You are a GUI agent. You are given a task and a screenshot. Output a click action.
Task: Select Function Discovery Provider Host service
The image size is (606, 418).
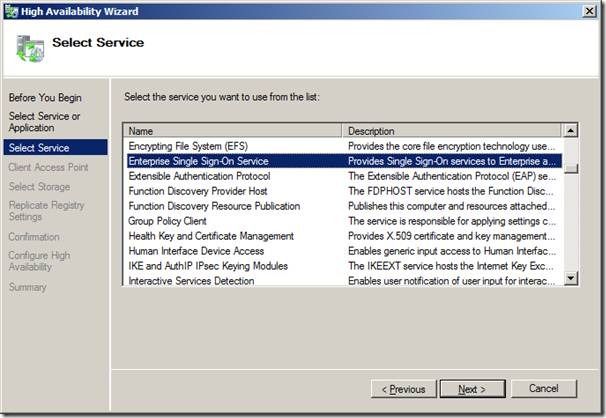click(x=344, y=191)
